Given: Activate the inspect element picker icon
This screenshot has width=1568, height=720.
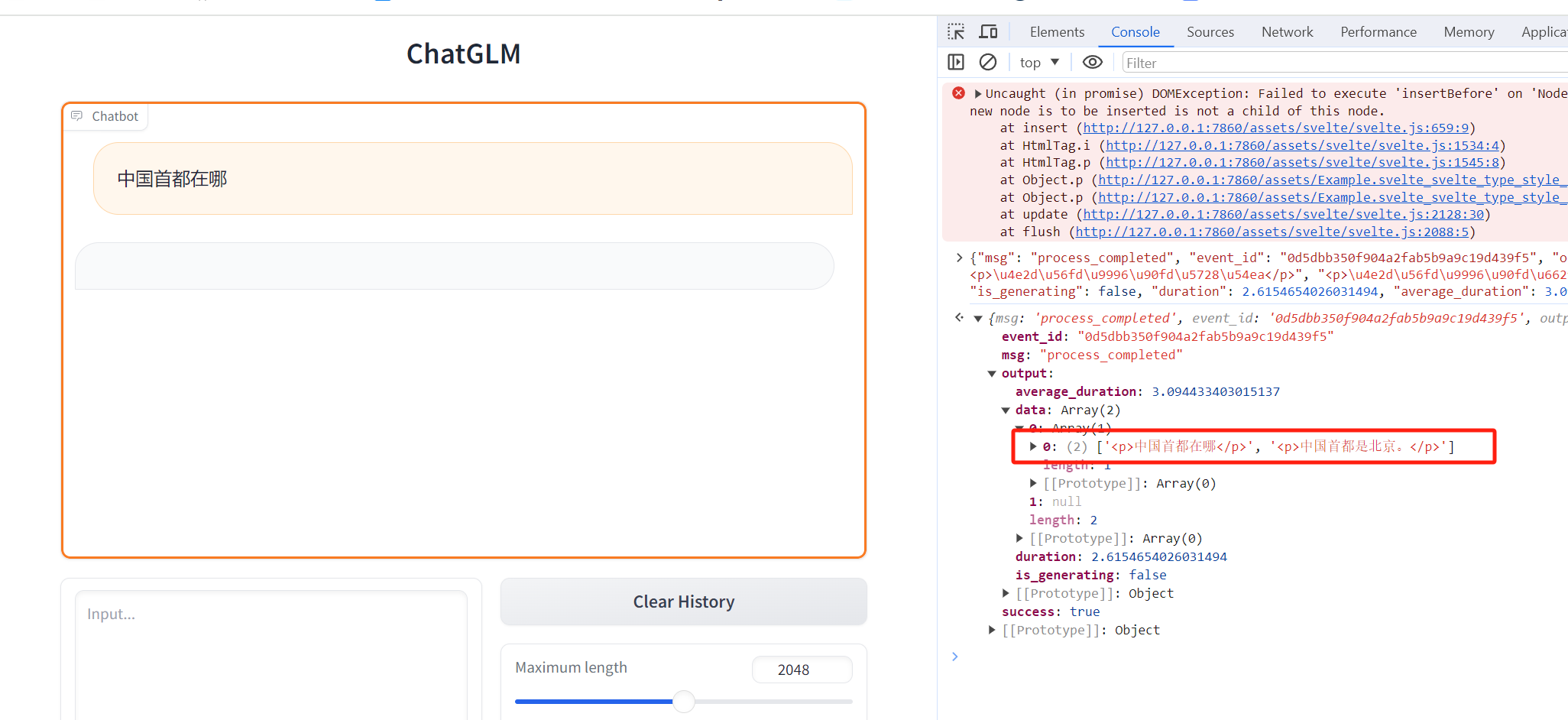Looking at the screenshot, I should point(956,31).
